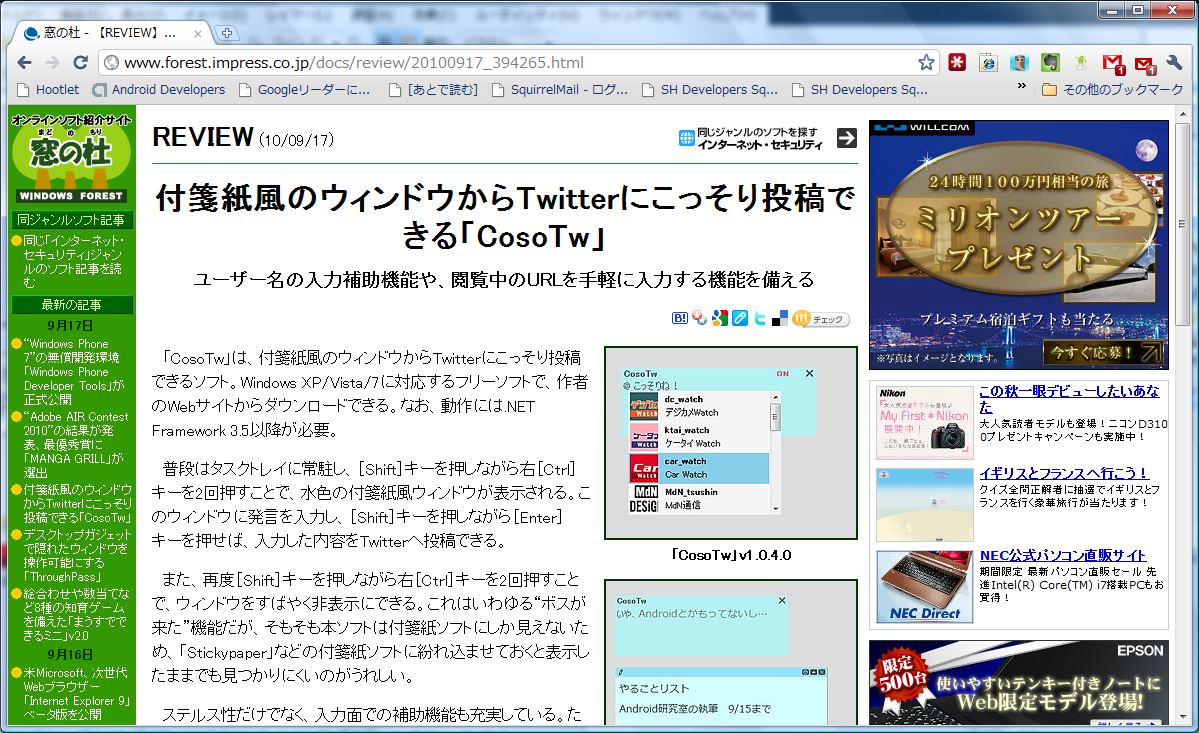This screenshot has width=1199, height=733.
Task: Enlarge the CosoTw v1.0.4.0 screenshot
Action: [x=730, y=443]
